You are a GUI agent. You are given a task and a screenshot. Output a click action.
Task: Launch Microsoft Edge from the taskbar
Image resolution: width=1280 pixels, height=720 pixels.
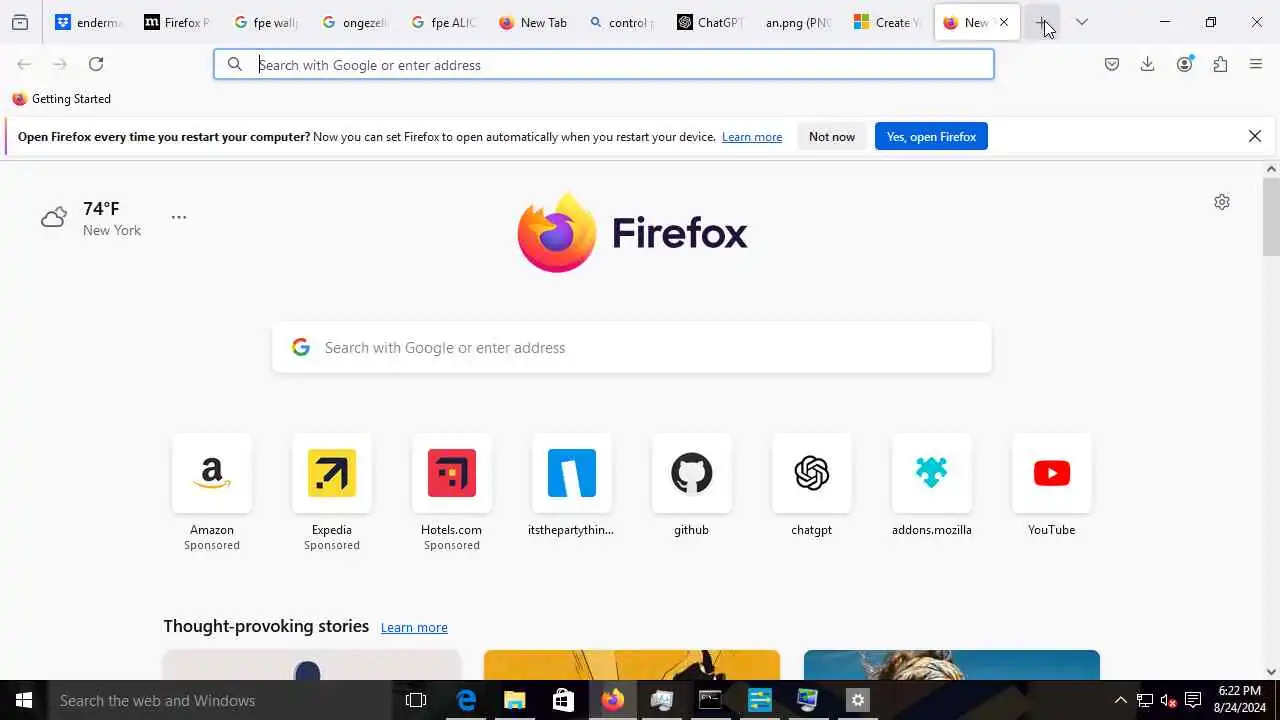pyautogui.click(x=466, y=700)
